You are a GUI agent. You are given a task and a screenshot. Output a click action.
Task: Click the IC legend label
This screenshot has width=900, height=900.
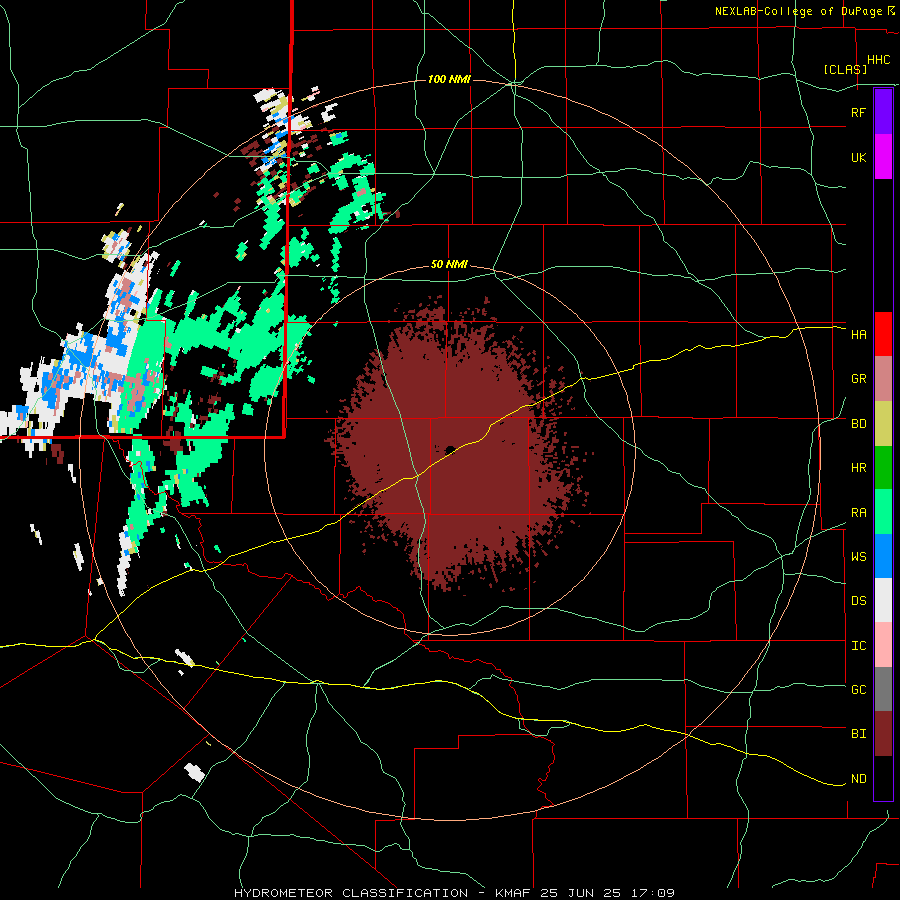[858, 646]
